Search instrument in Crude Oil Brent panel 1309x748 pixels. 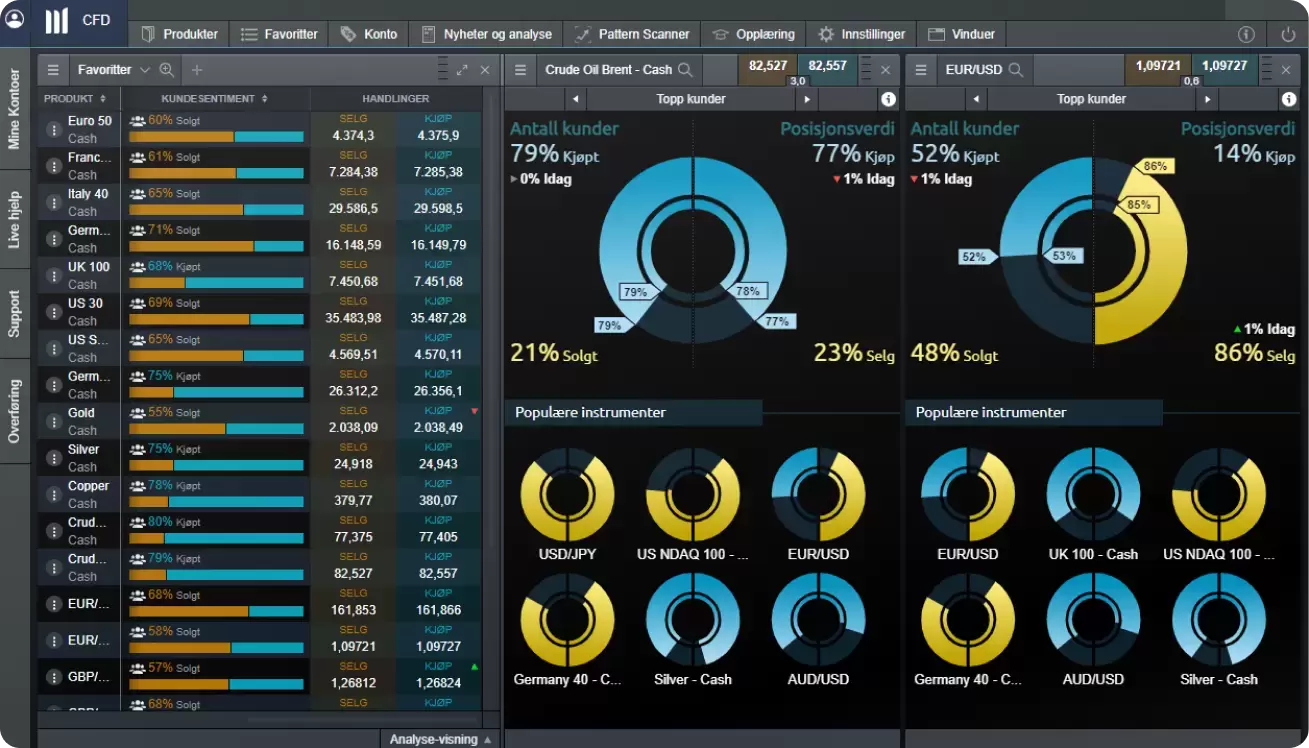(x=686, y=70)
